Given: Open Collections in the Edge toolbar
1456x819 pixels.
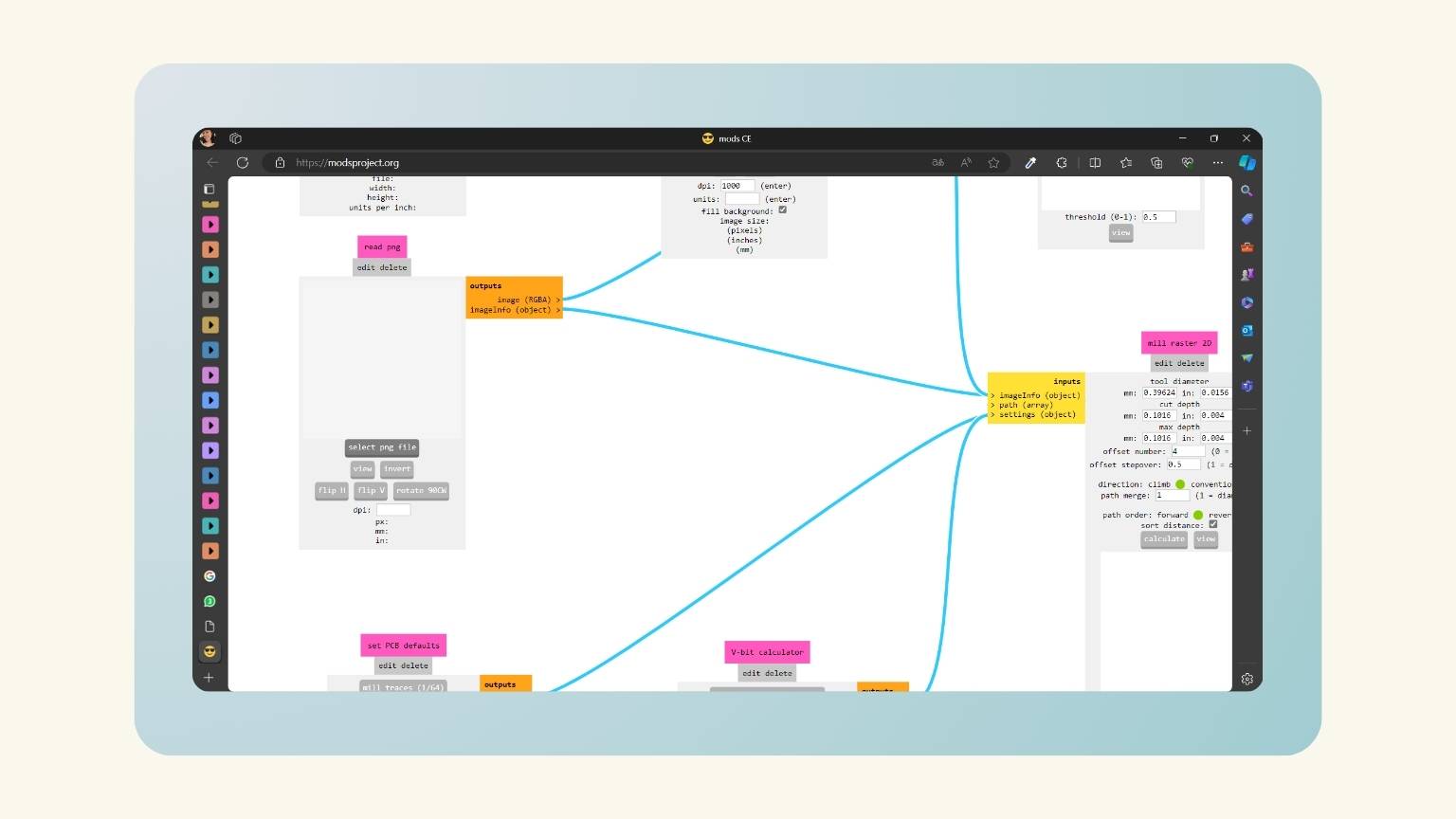Looking at the screenshot, I should click(x=1156, y=162).
